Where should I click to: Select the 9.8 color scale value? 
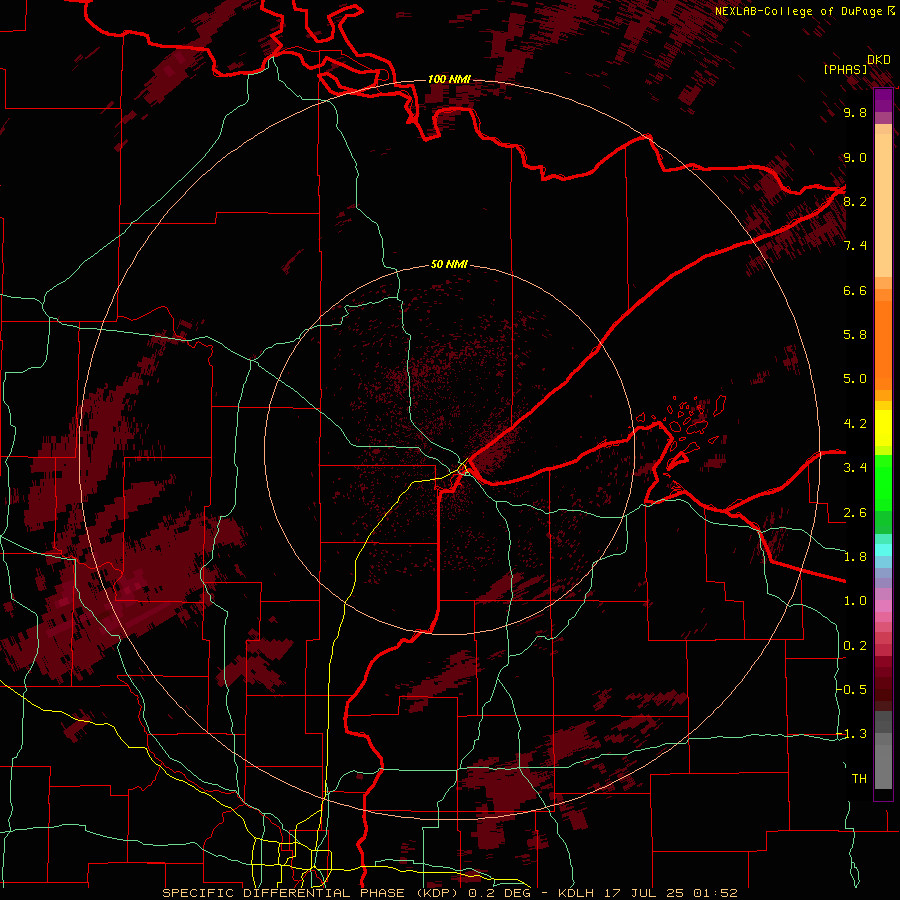[x=855, y=113]
